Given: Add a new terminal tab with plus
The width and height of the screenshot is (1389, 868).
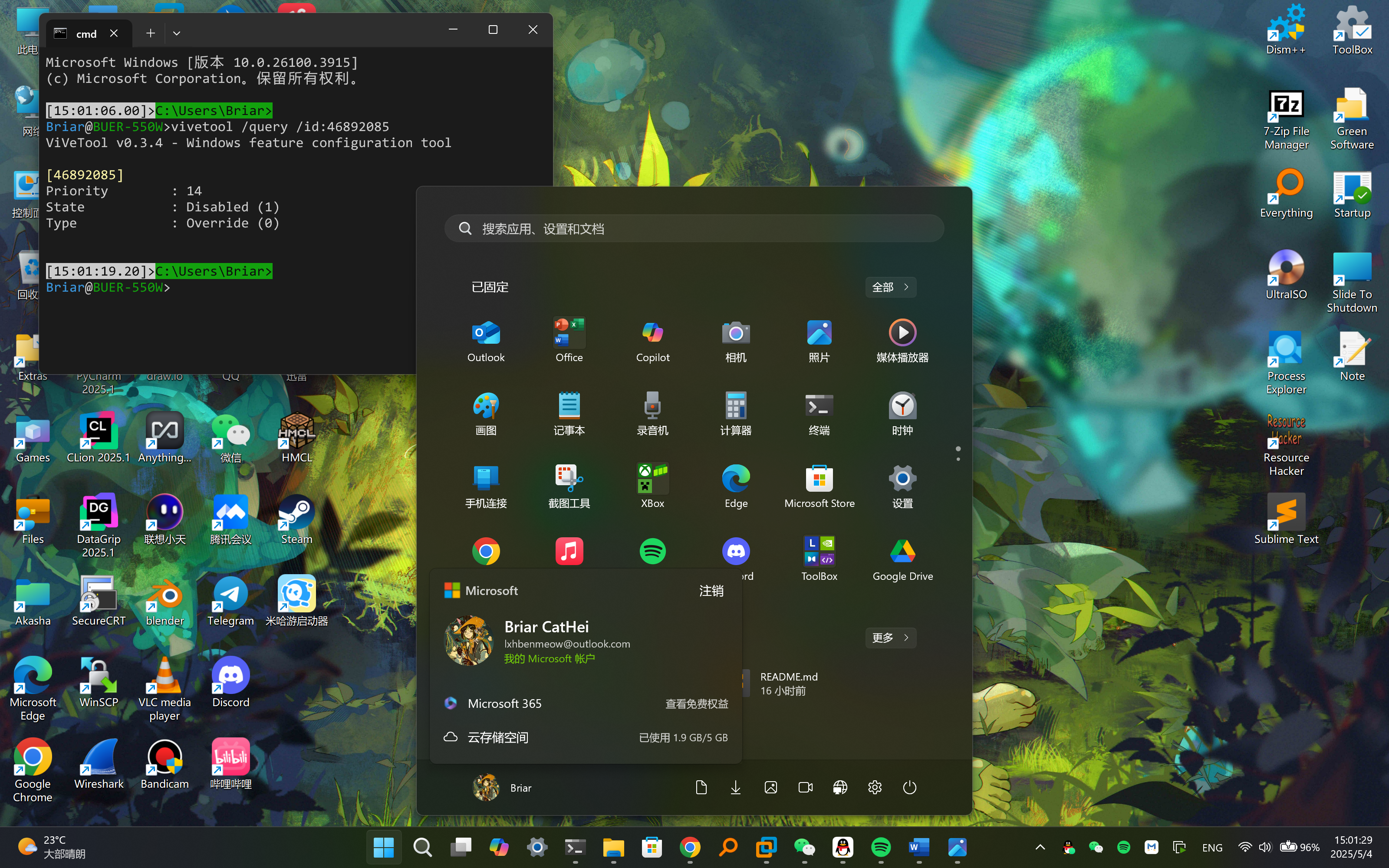Looking at the screenshot, I should click(x=150, y=34).
